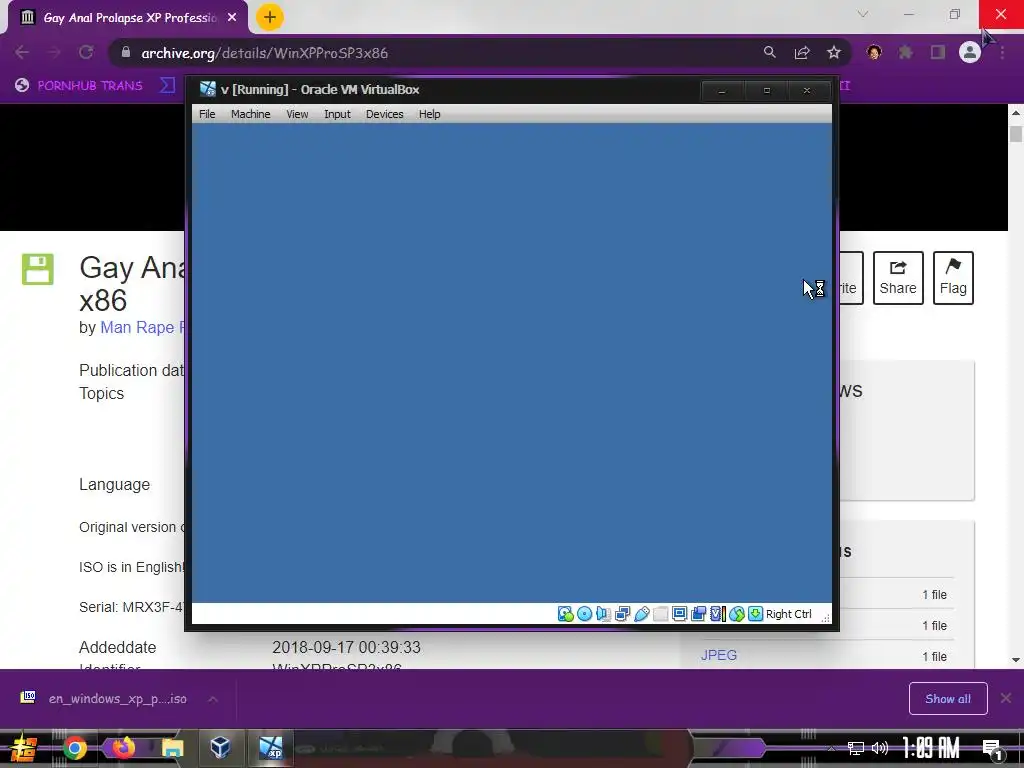
Task: Click the USB devices indicator in VirtualBox
Action: click(x=641, y=614)
